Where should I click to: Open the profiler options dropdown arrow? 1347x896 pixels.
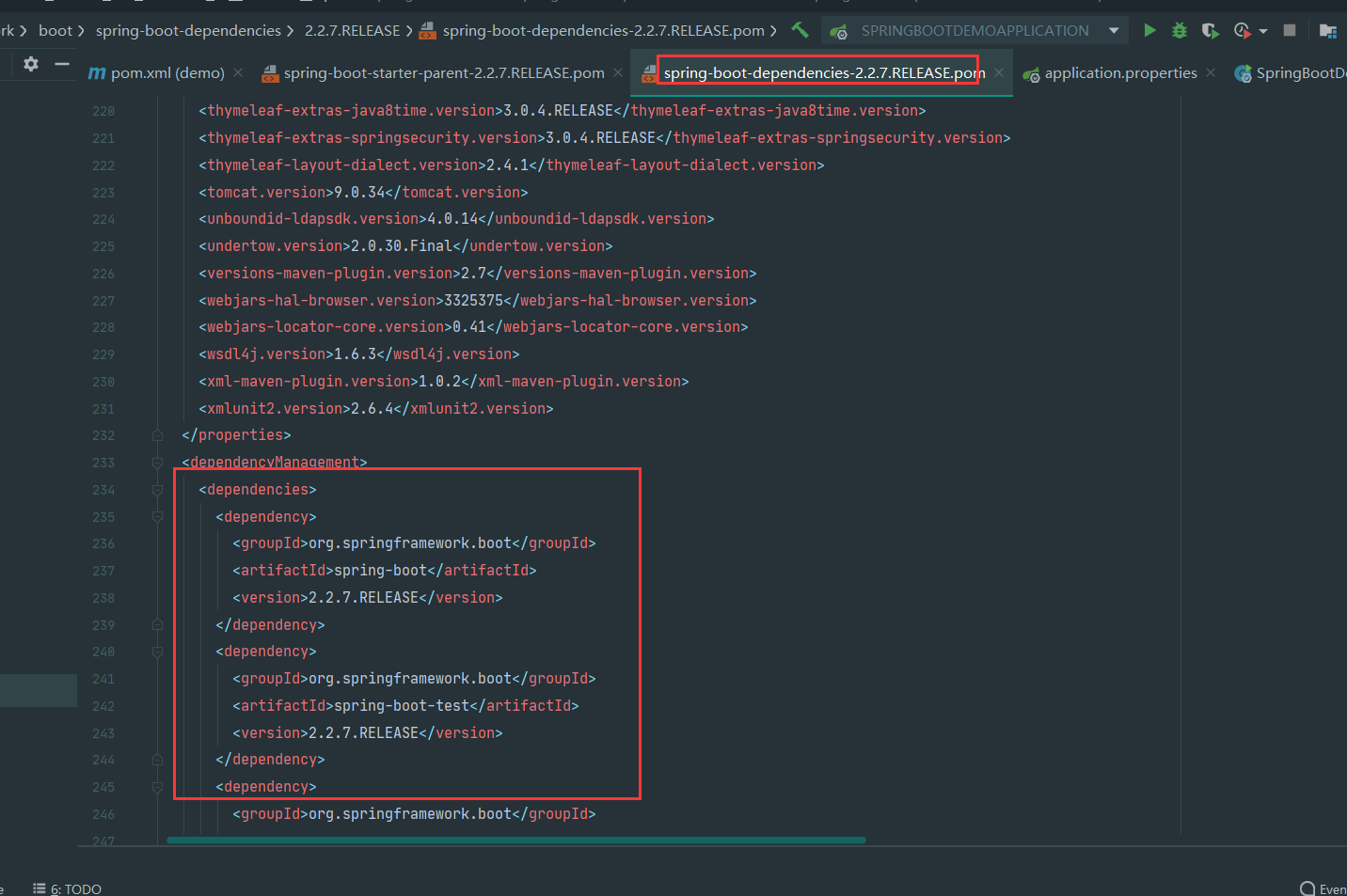coord(1263,31)
